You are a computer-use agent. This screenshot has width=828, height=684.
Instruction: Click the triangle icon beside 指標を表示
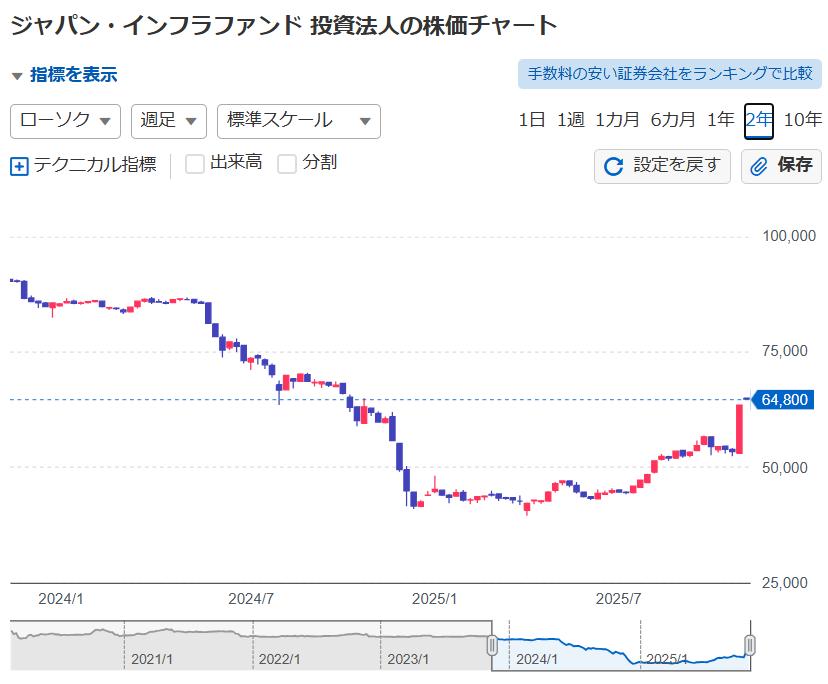(17, 76)
